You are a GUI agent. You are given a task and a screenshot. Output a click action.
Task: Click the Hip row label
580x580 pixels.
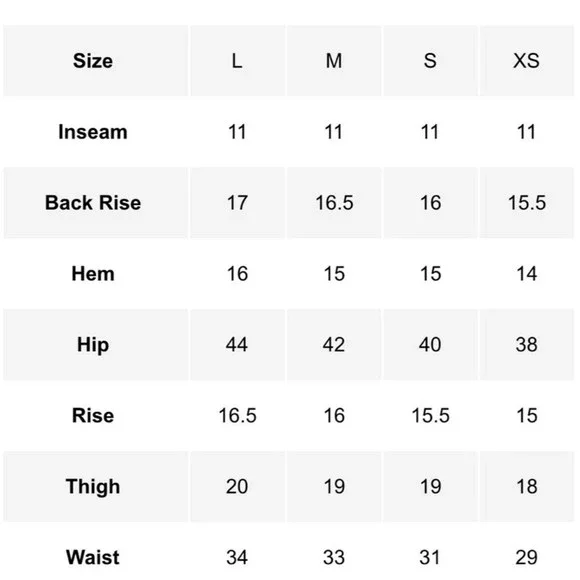tap(93, 345)
